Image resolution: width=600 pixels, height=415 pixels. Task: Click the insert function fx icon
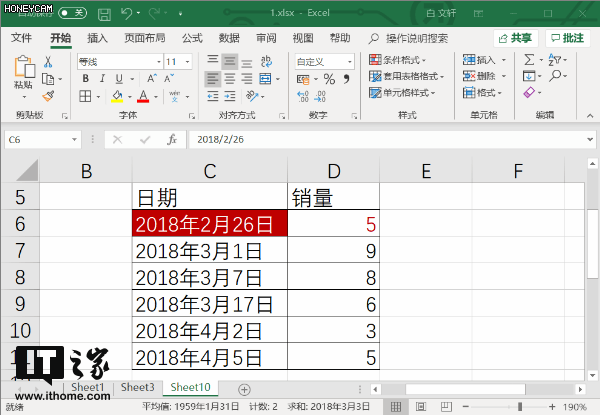tap(172, 140)
